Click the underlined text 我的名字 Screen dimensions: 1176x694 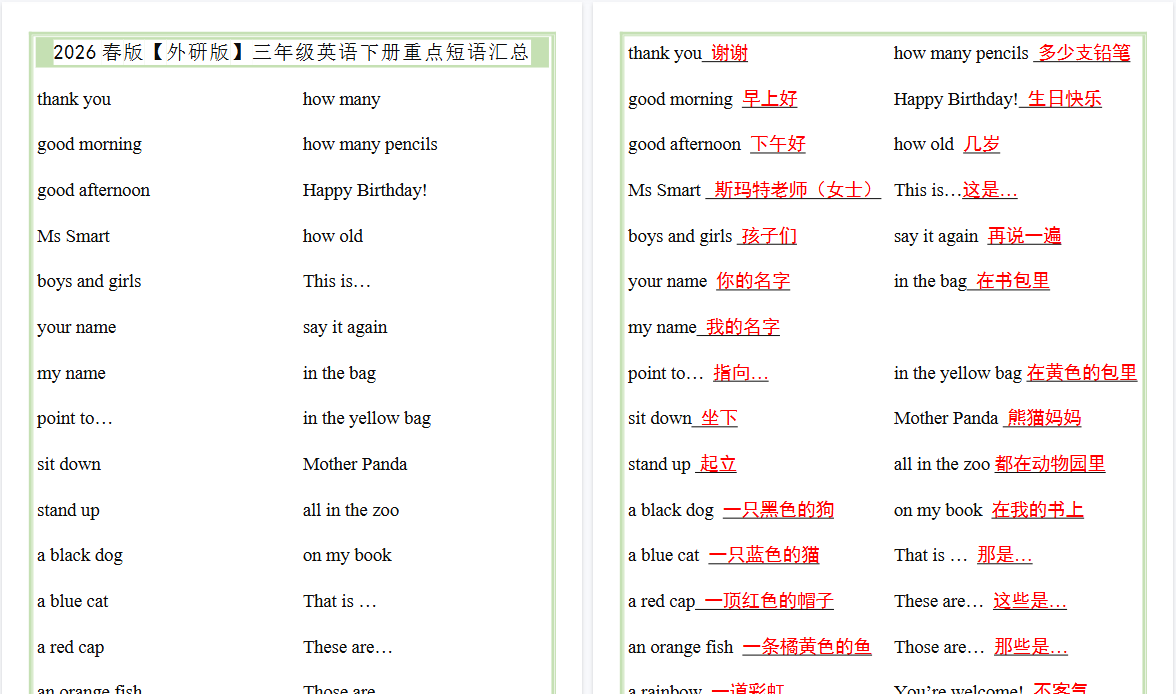click(742, 327)
